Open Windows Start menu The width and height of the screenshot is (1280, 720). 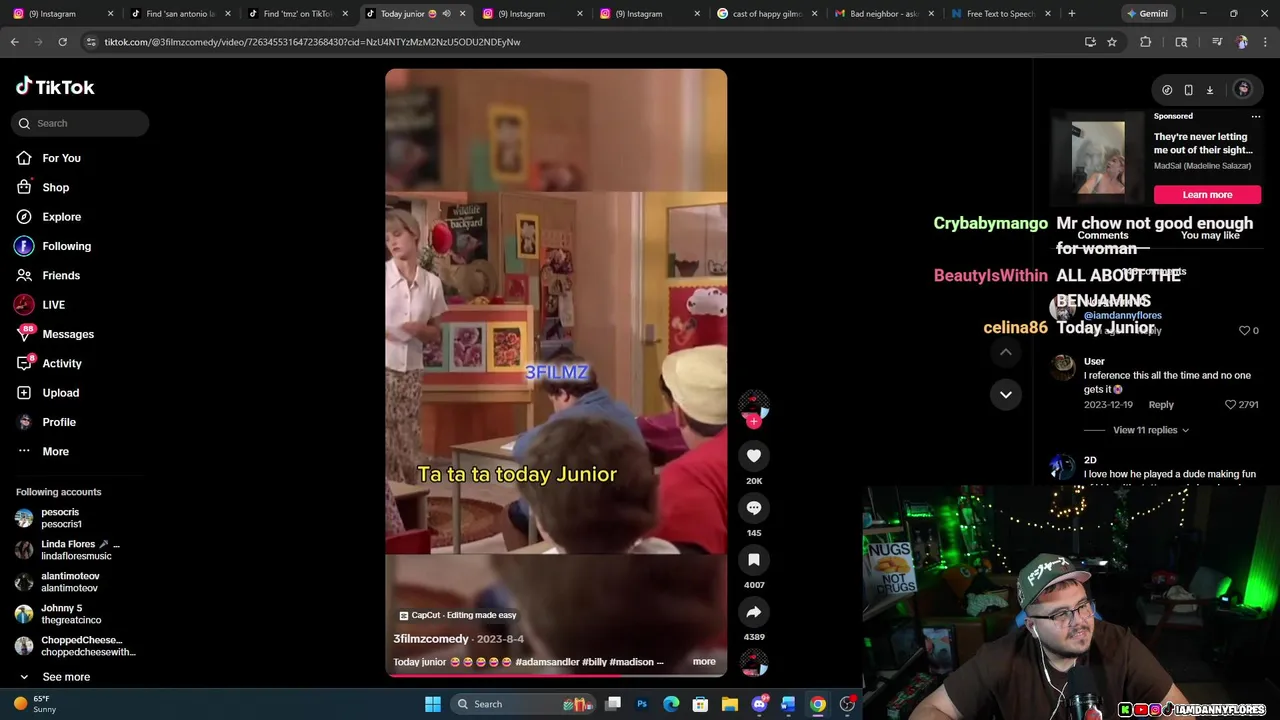coord(433,704)
